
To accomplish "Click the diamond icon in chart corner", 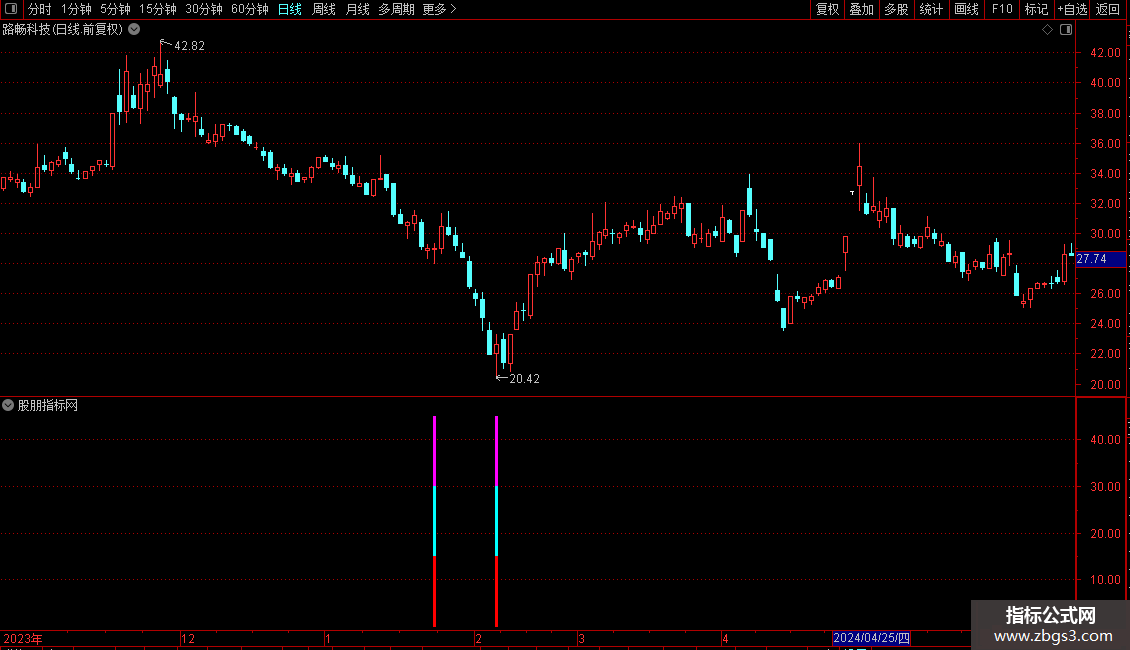I will point(1048,29).
